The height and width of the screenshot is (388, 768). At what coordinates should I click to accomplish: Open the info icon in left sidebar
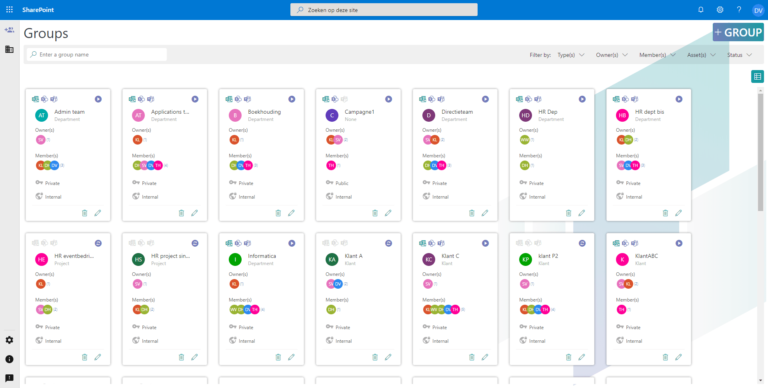click(9, 359)
